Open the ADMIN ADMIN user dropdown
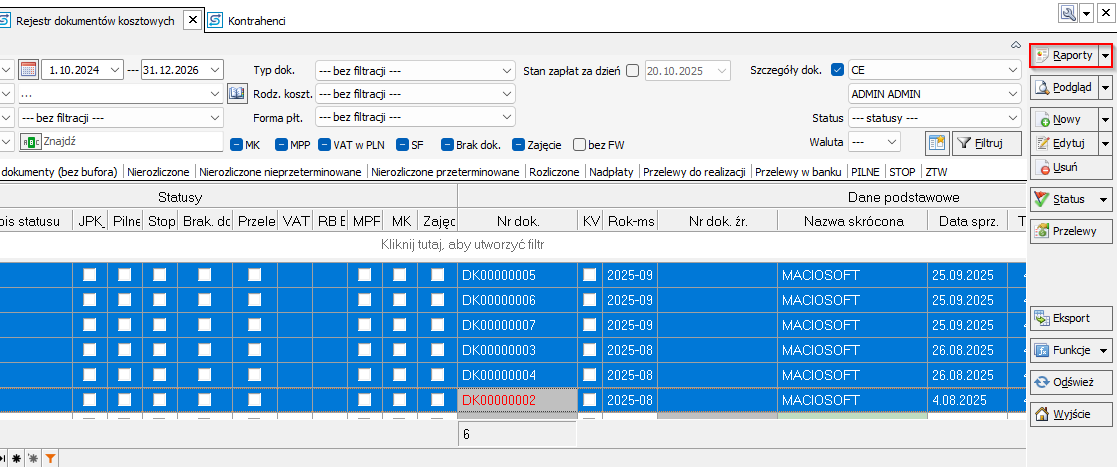This screenshot has height=467, width=1117. 1013,93
